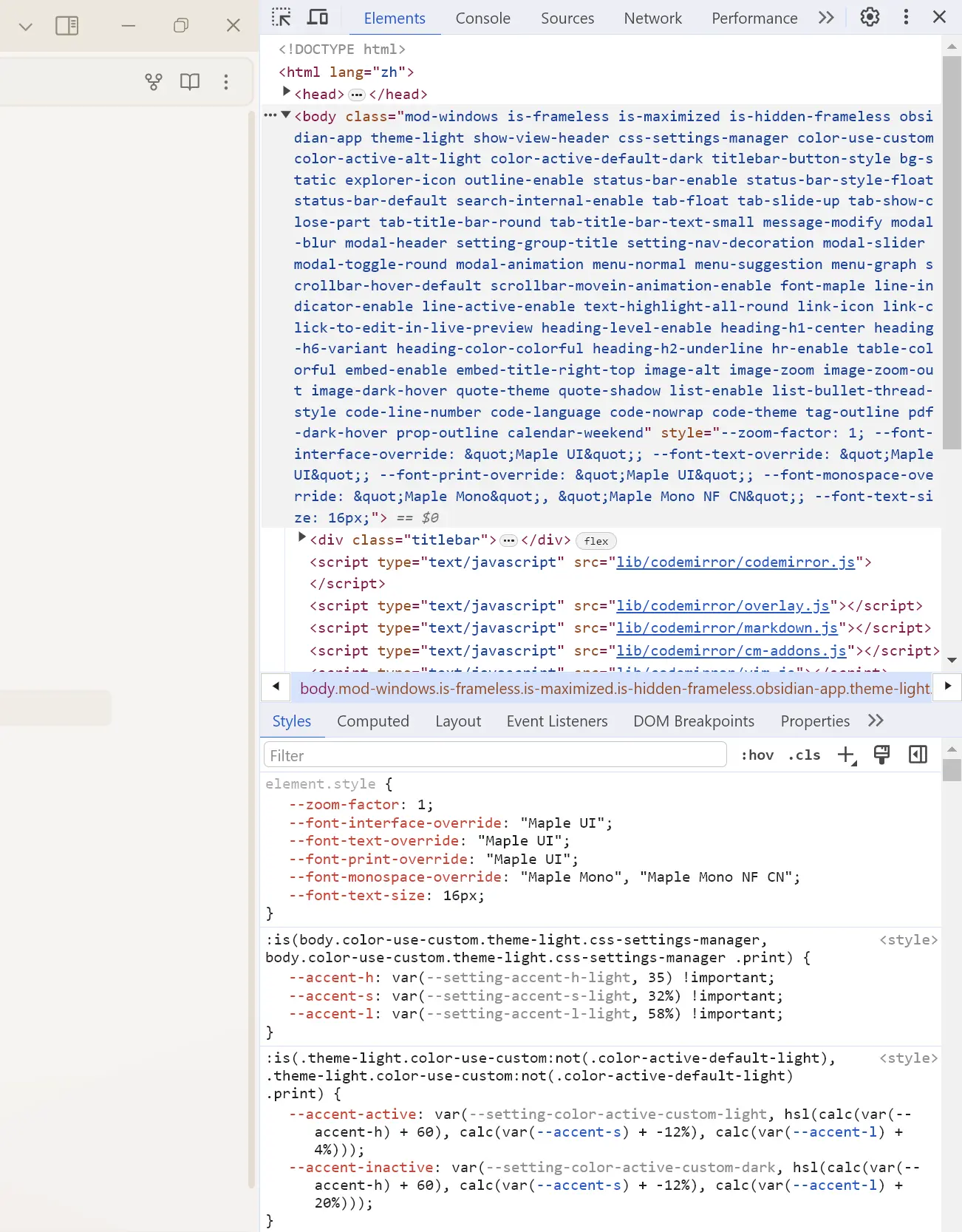Viewport: 962px width, 1232px height.
Task: Toggle rendering emulations paintbrush icon
Action: point(881,755)
